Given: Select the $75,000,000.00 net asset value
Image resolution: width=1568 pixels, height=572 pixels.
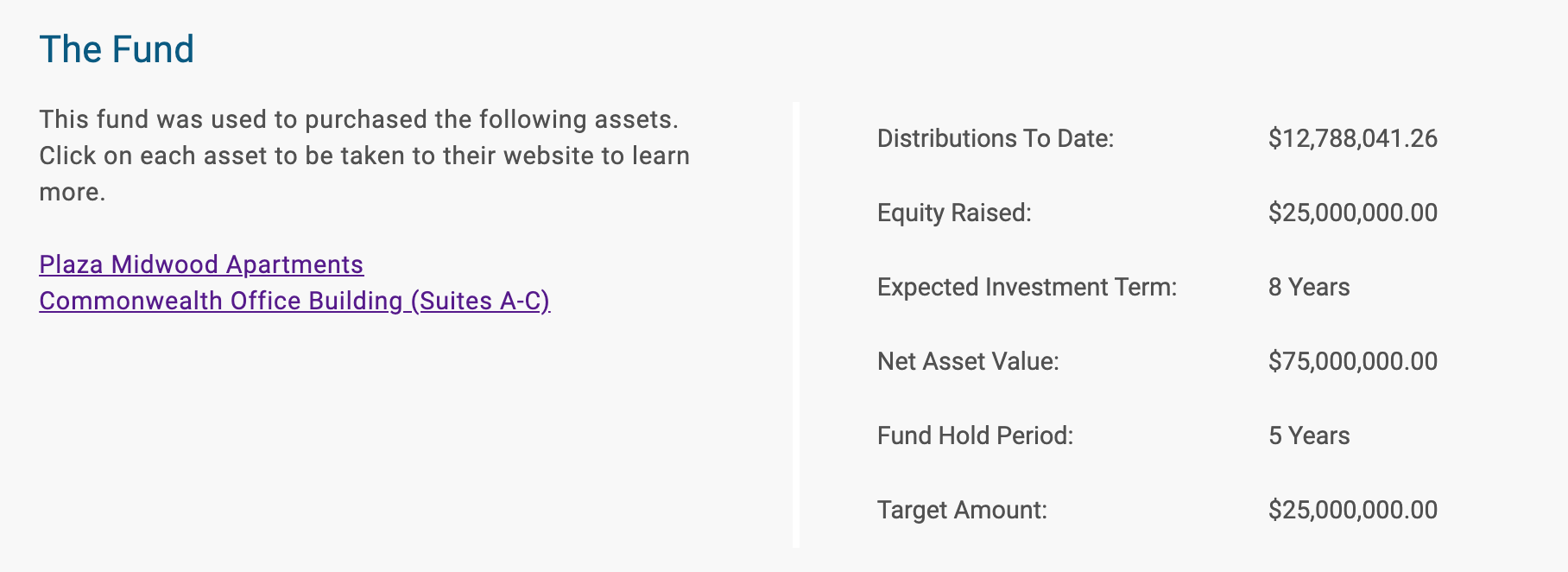Looking at the screenshot, I should [x=1352, y=361].
